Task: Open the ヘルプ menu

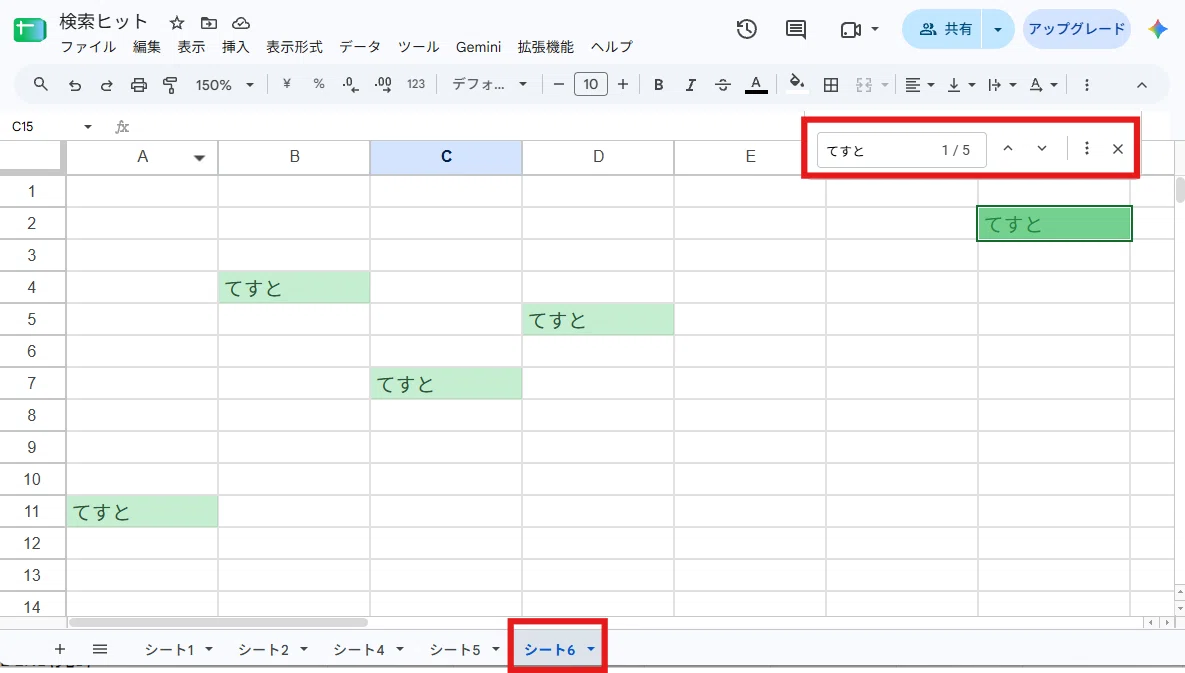Action: tap(611, 47)
